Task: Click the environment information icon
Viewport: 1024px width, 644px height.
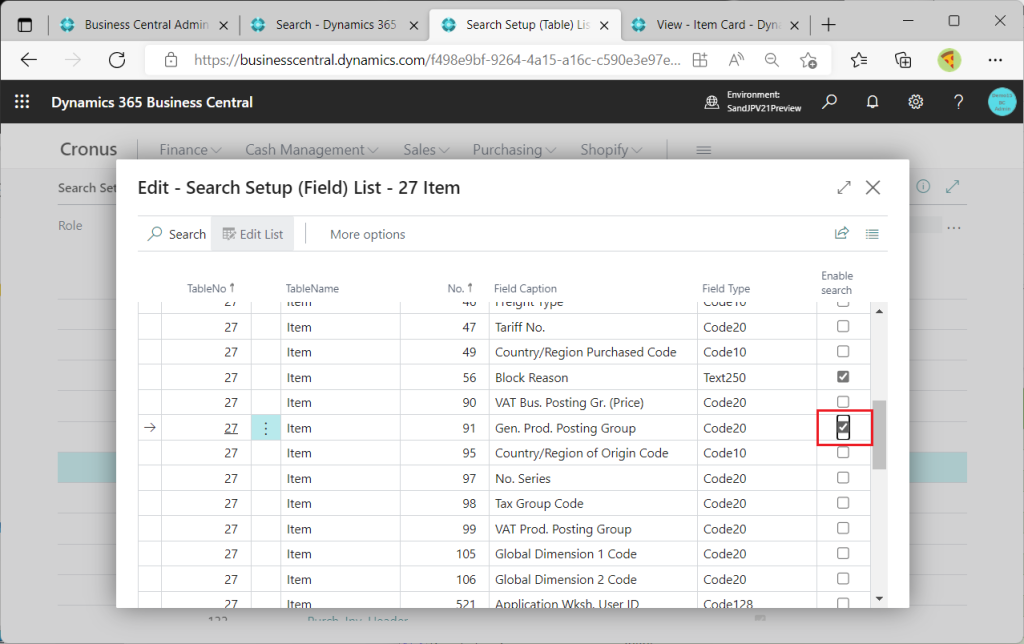Action: (x=712, y=102)
